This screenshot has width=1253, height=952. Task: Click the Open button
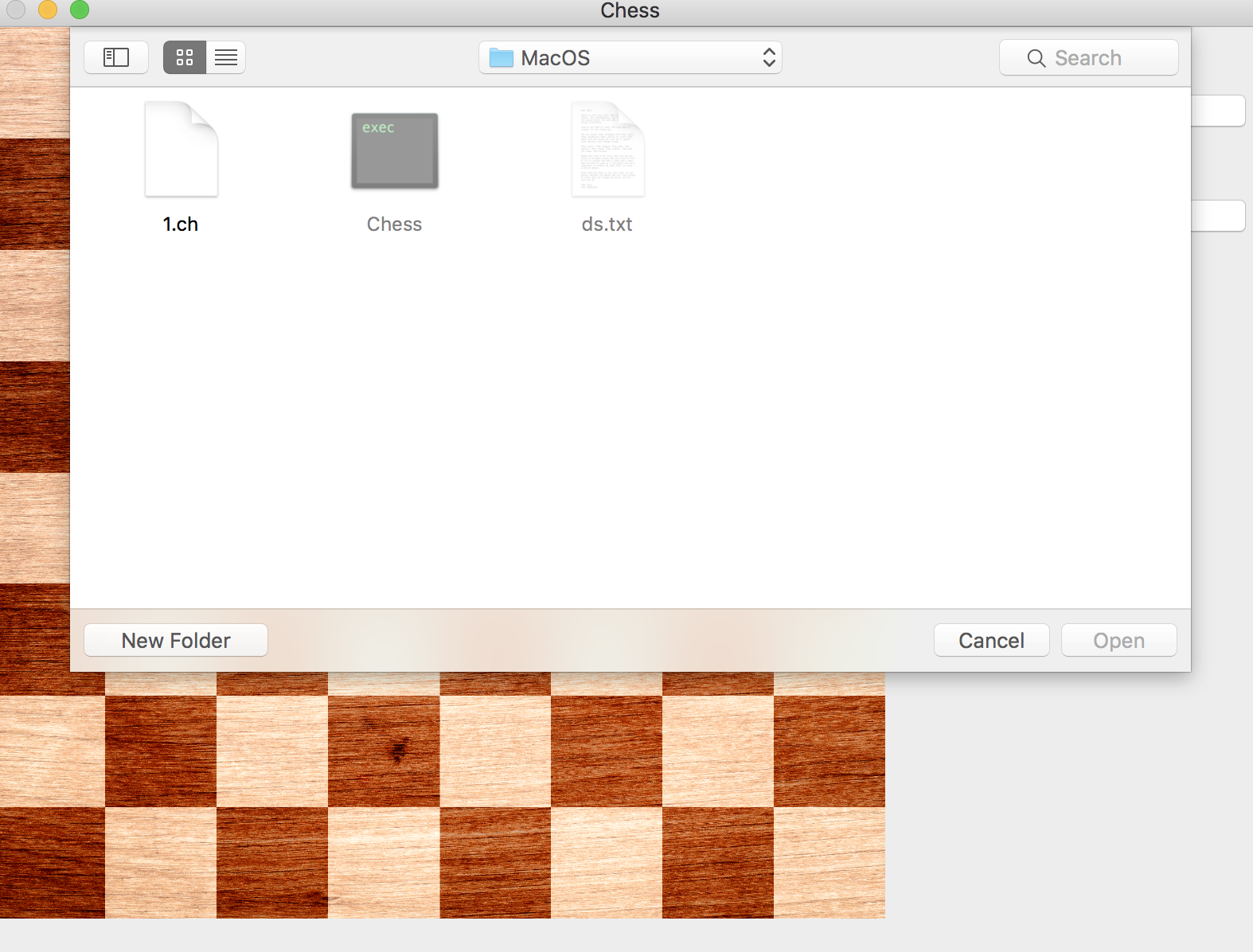pos(1119,640)
